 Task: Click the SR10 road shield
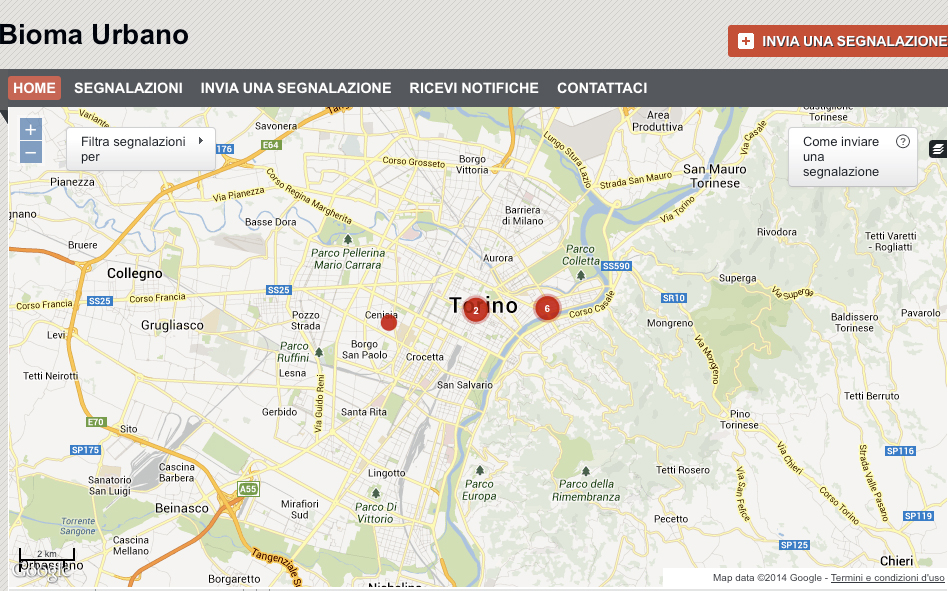(674, 298)
